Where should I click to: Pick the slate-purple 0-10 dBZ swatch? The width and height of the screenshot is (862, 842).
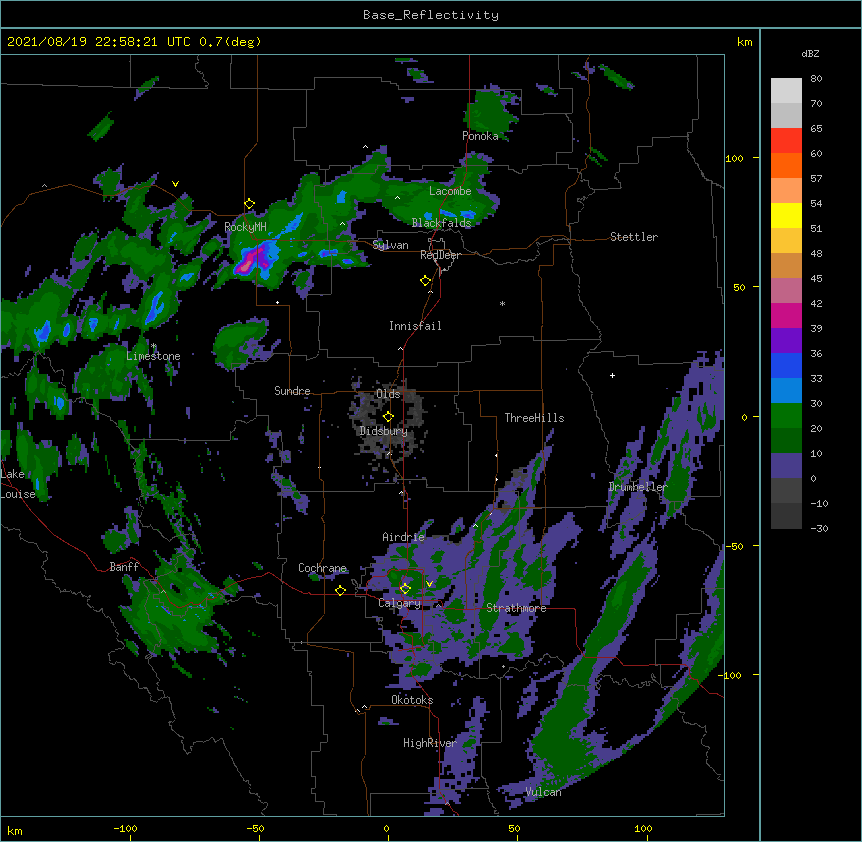(x=786, y=466)
